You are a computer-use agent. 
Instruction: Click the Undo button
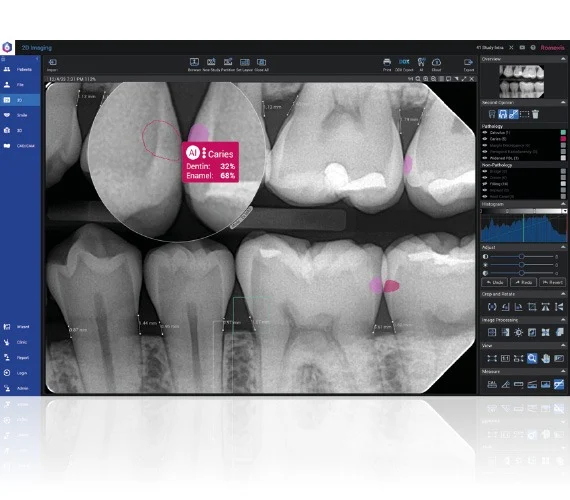pos(494,282)
